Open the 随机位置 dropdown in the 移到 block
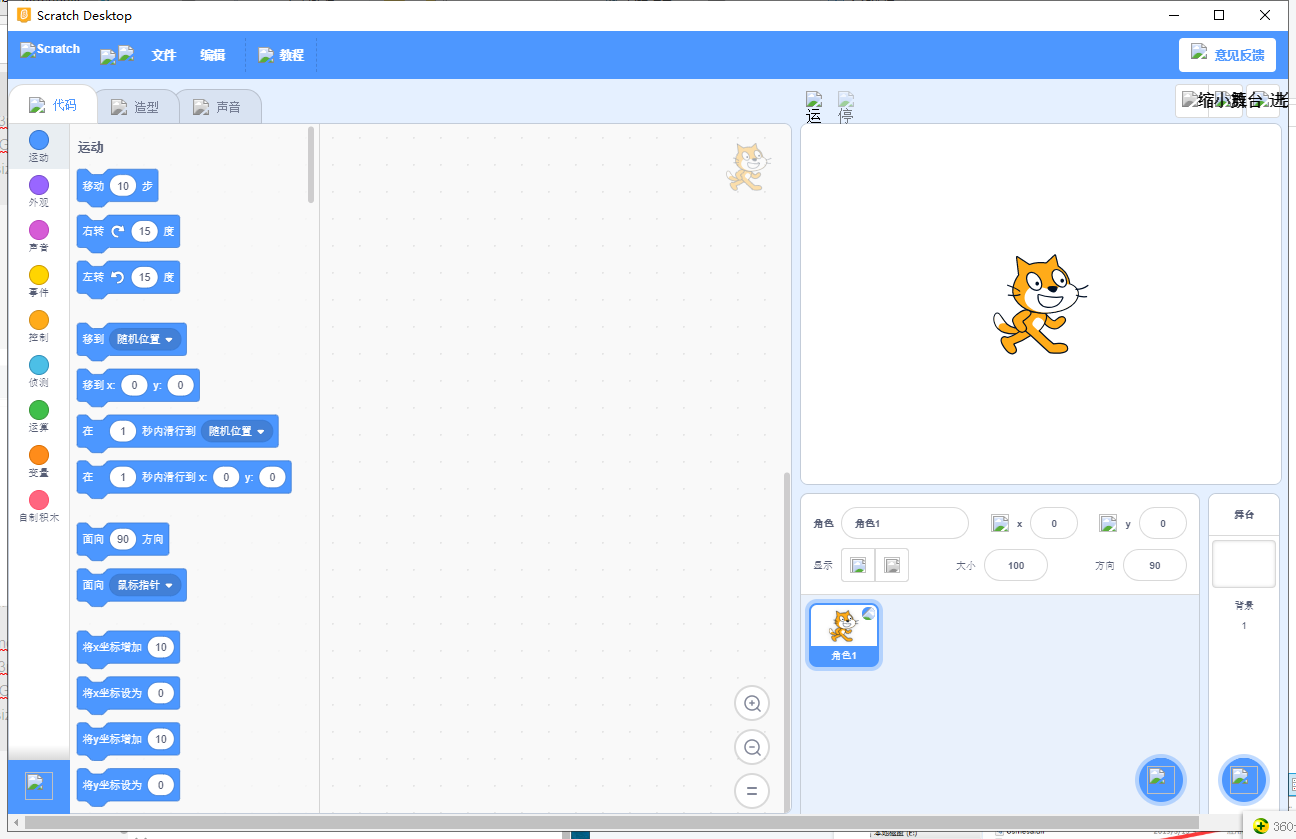The width and height of the screenshot is (1296, 839). tap(145, 339)
